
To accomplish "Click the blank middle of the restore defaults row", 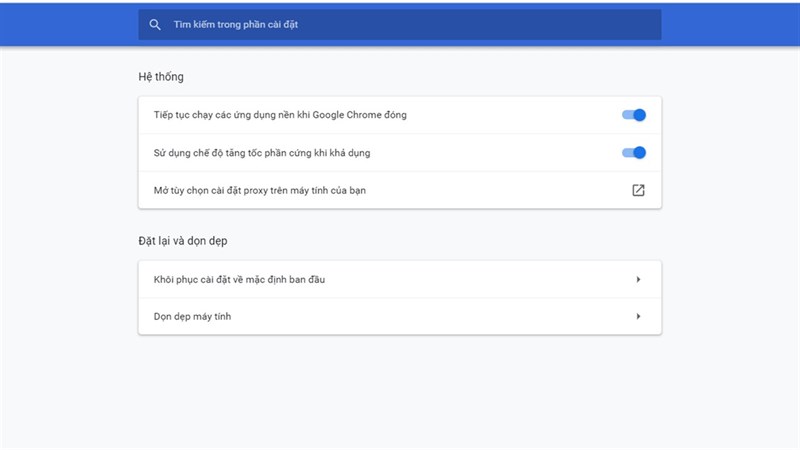I will point(480,279).
